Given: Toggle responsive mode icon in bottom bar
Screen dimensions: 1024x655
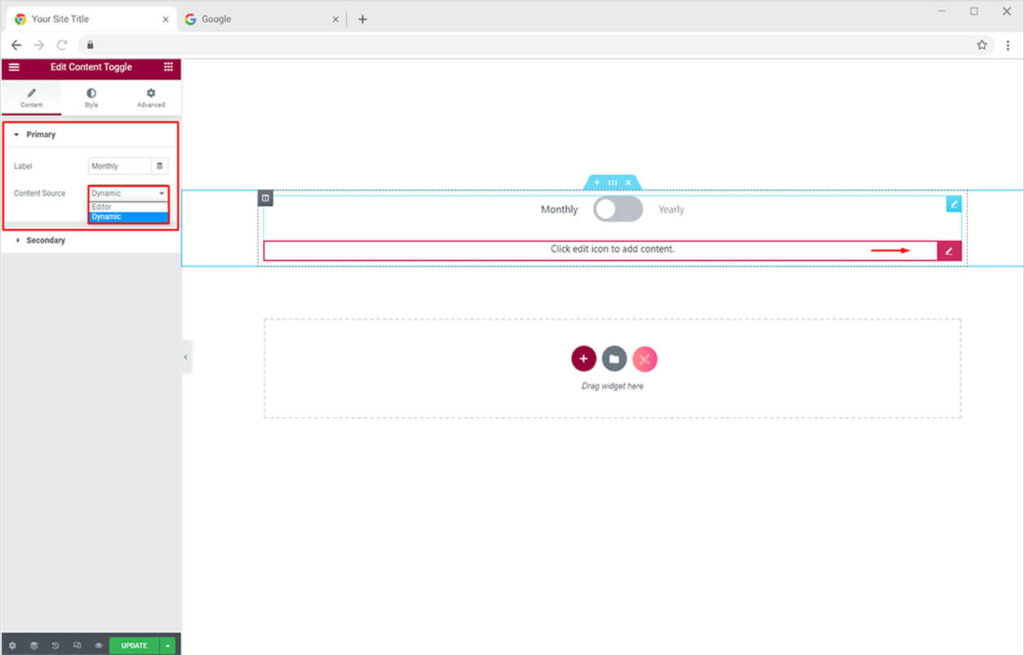Looking at the screenshot, I should click(77, 646).
